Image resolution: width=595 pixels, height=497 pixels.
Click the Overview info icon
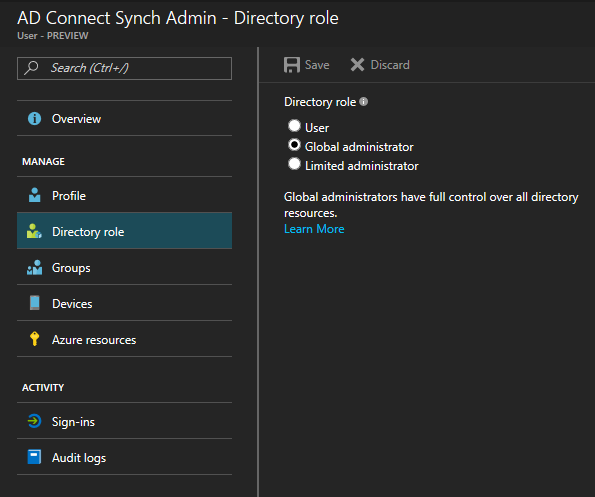tap(35, 119)
